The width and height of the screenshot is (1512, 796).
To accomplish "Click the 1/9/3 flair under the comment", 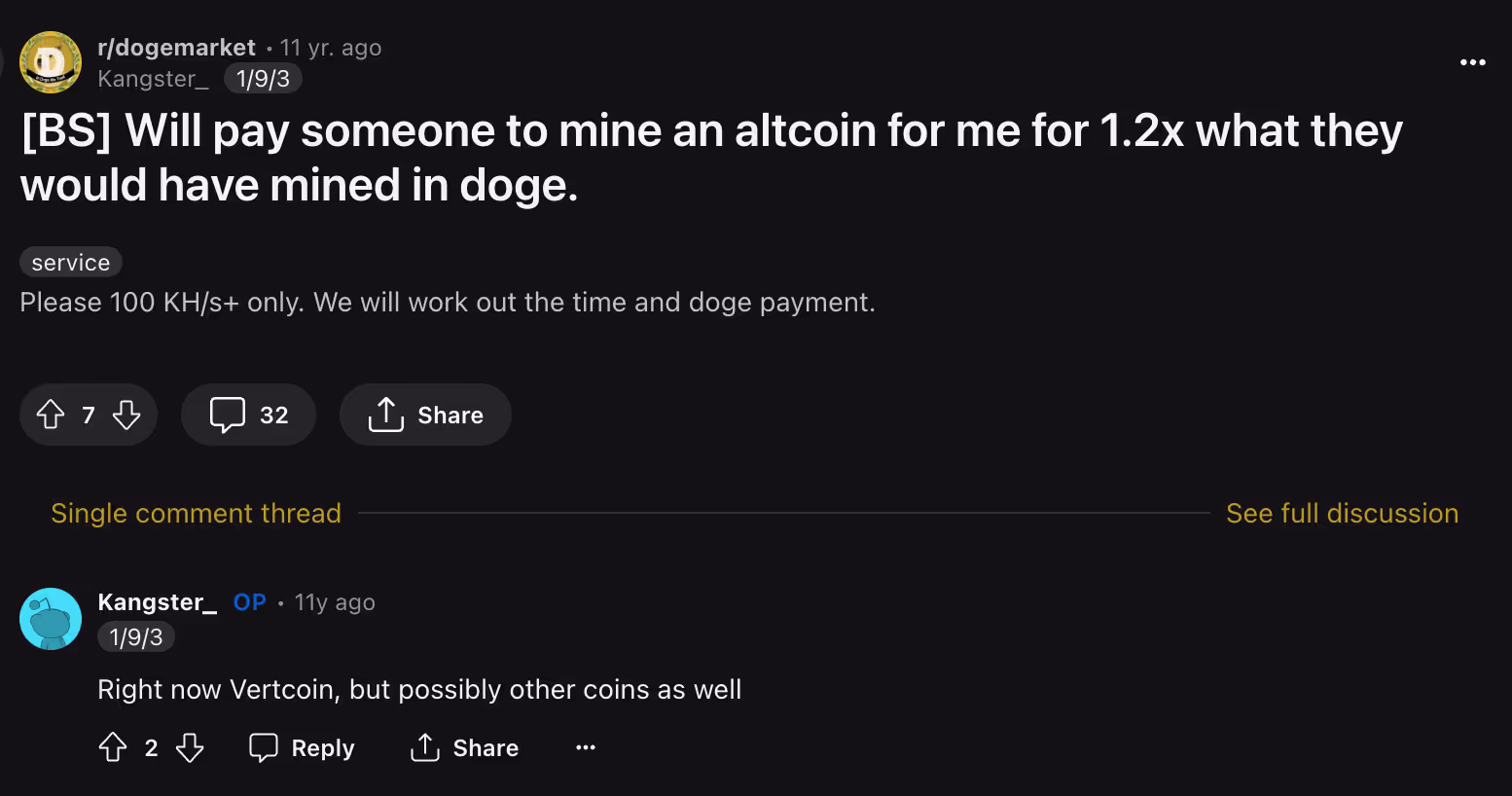I will click(135, 636).
